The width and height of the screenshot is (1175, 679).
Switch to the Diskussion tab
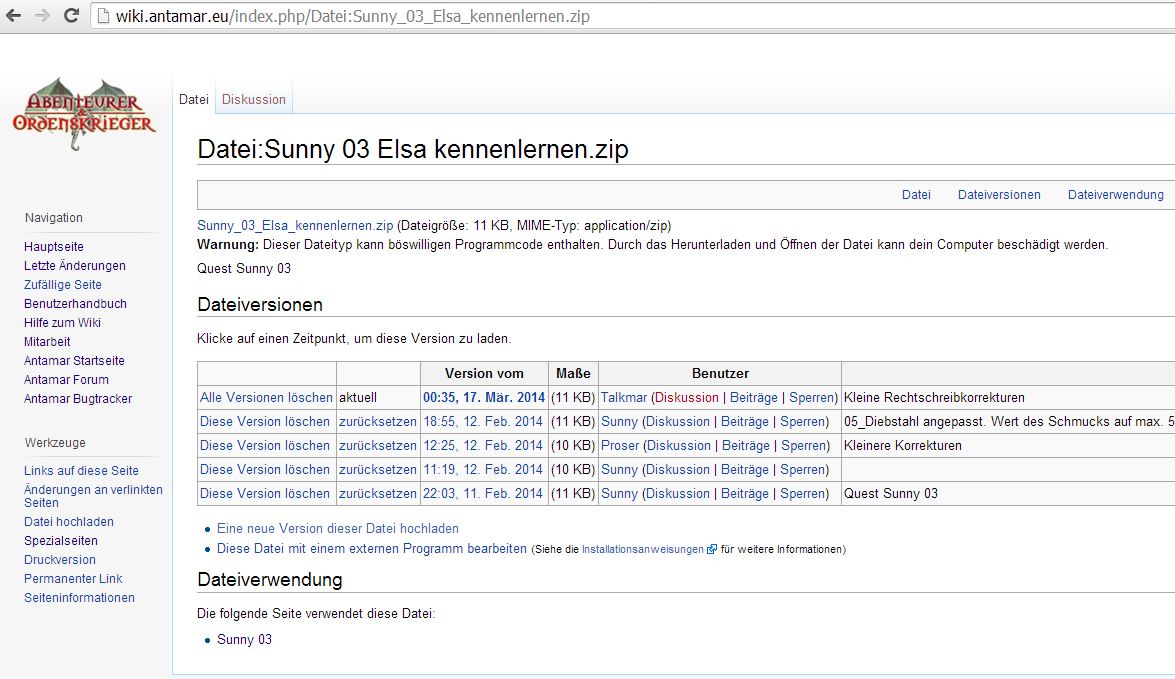click(254, 99)
